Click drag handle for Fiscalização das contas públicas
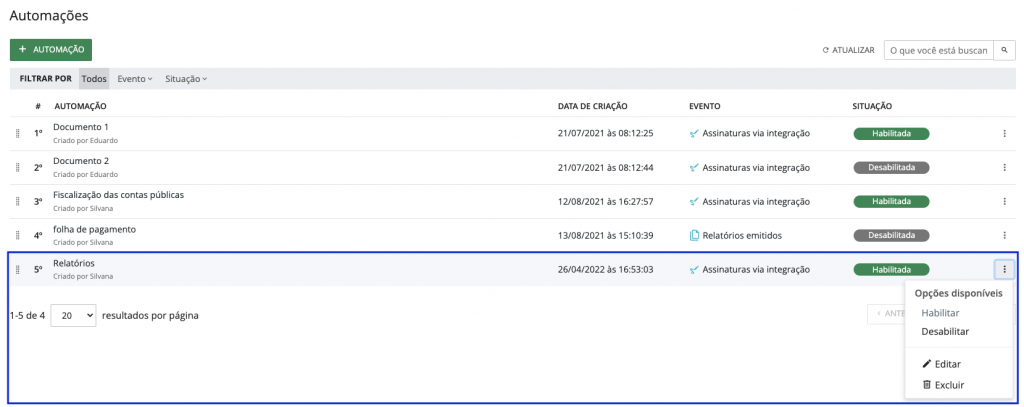The image size is (1024, 407). (x=17, y=202)
